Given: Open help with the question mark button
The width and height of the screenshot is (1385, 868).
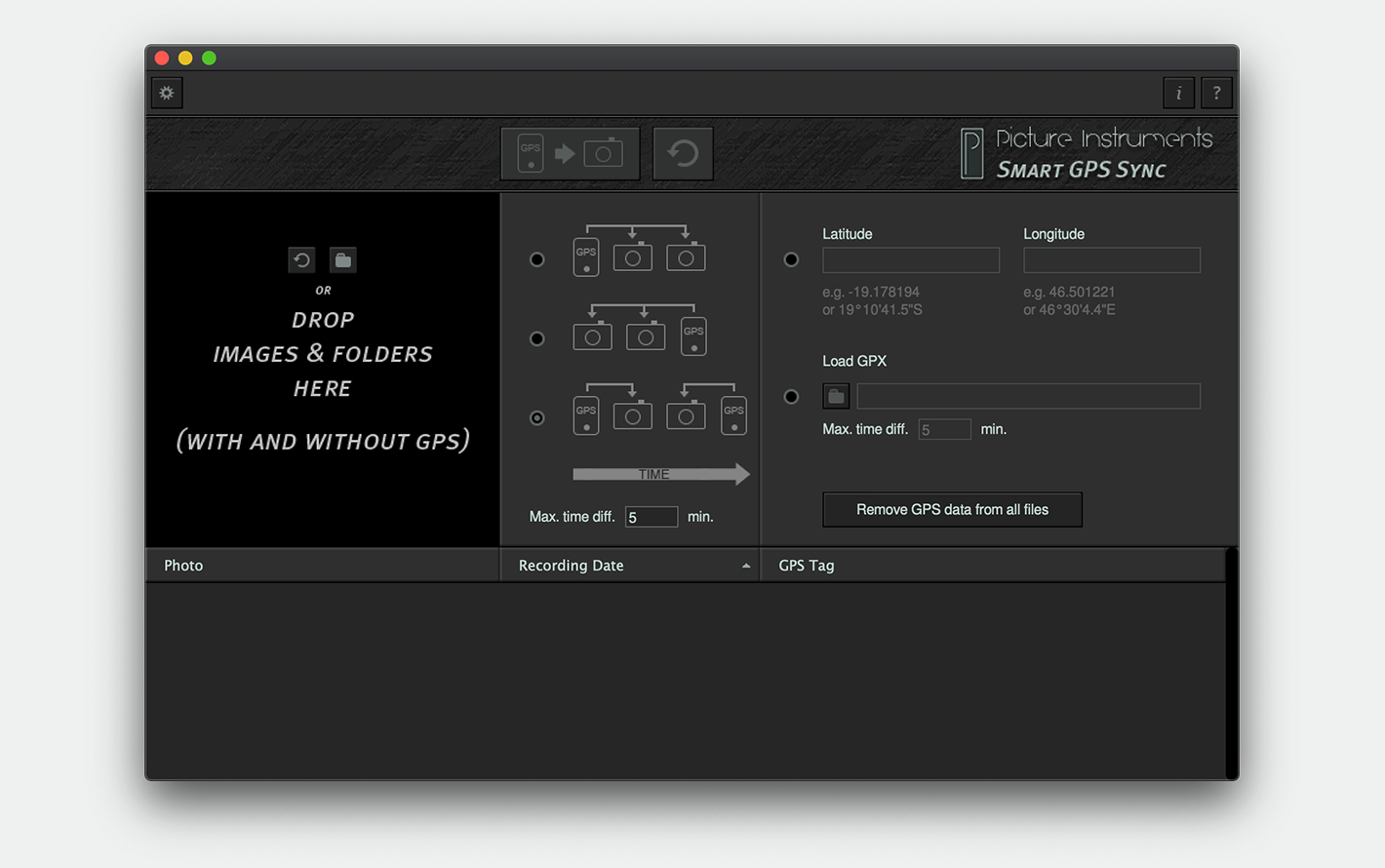Looking at the screenshot, I should [1216, 93].
